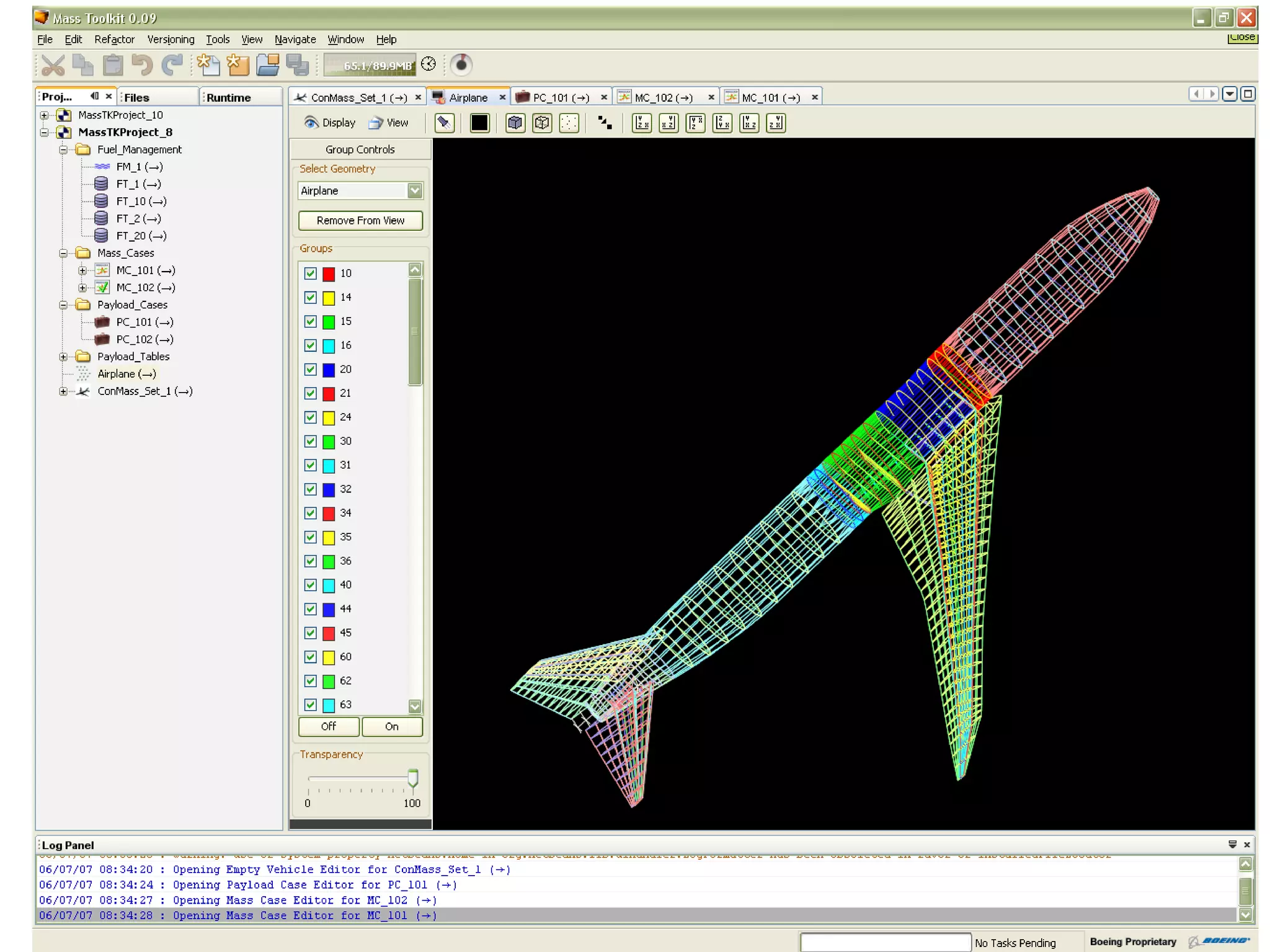Screen dimensions: 1270x952
Task: Click the Off groups button
Action: 329,727
